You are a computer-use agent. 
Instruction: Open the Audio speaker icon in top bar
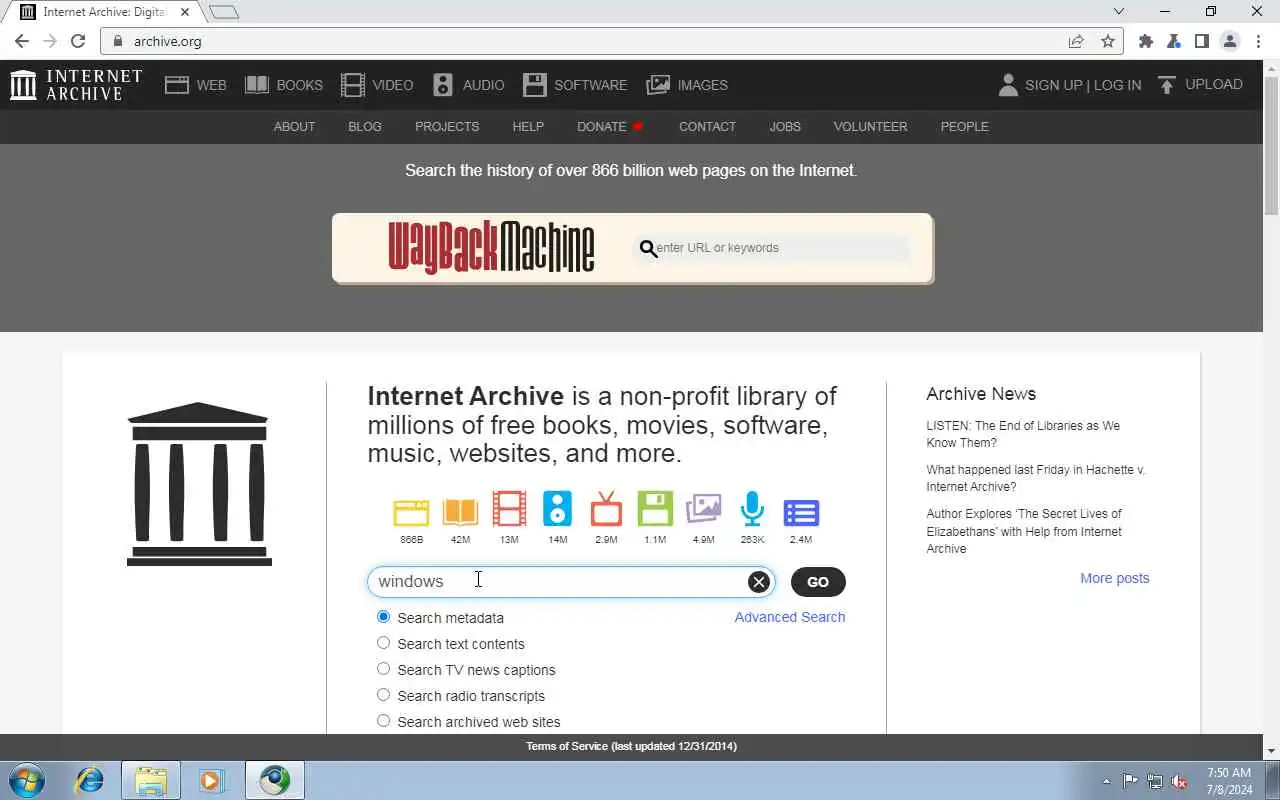click(443, 85)
